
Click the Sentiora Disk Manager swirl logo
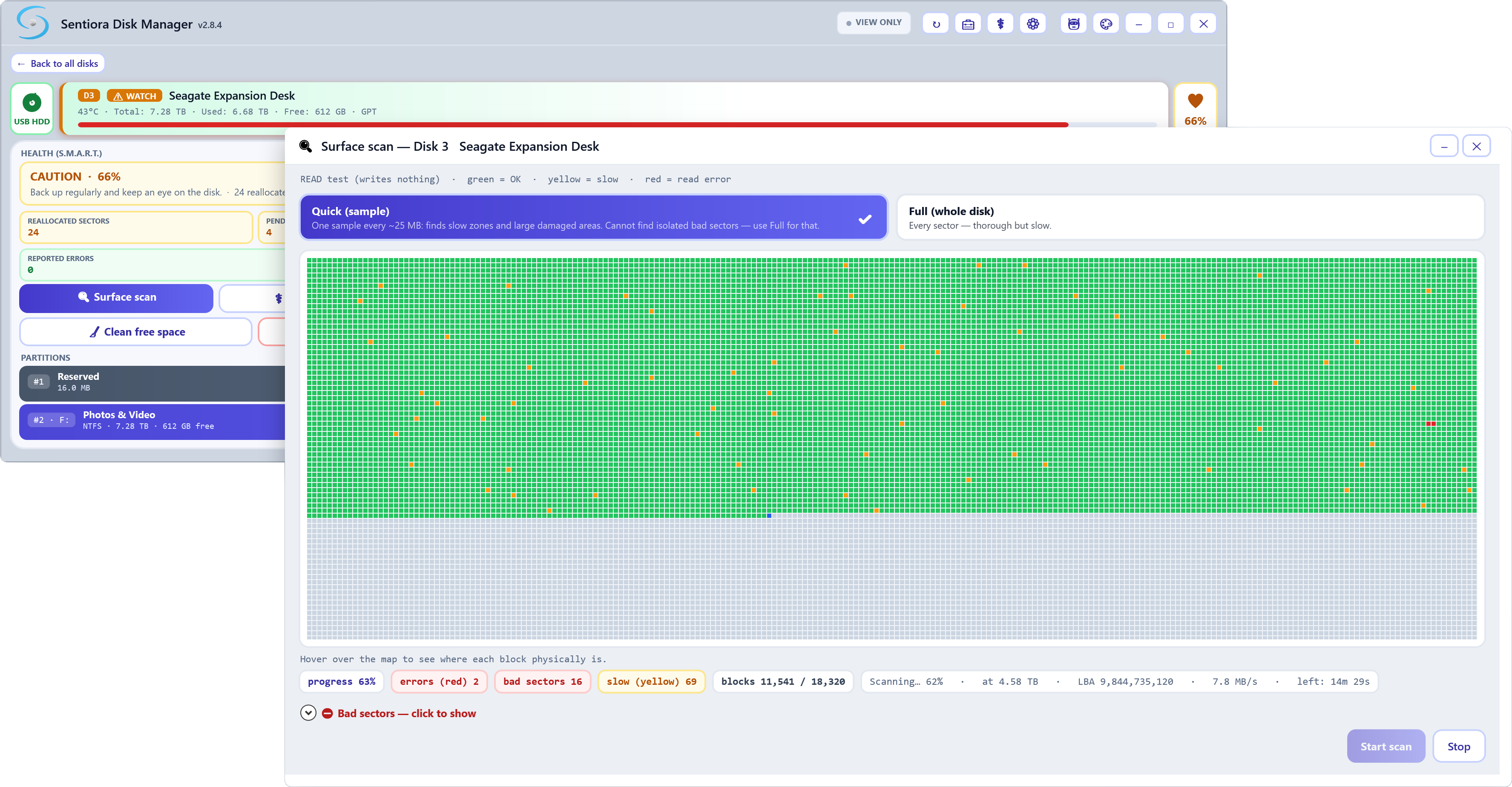tap(32, 23)
